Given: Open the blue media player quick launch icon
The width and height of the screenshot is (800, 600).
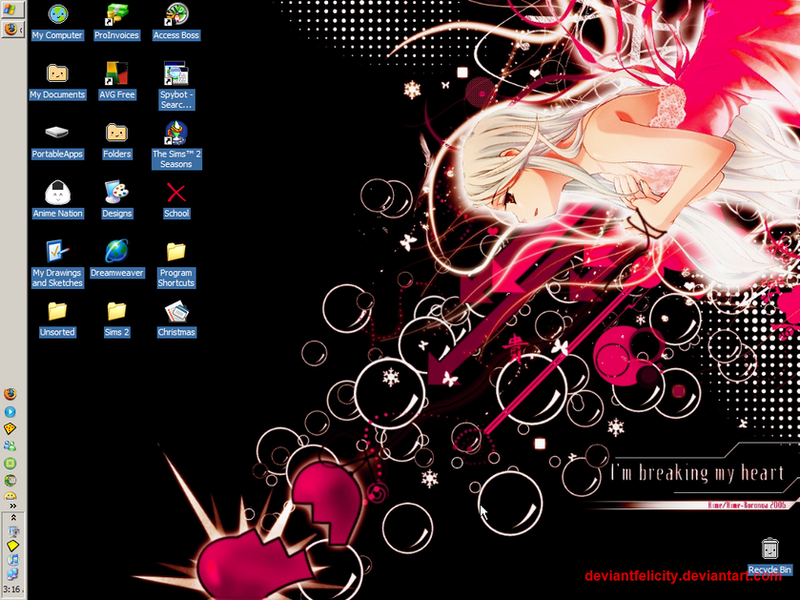Looking at the screenshot, I should click(x=10, y=411).
